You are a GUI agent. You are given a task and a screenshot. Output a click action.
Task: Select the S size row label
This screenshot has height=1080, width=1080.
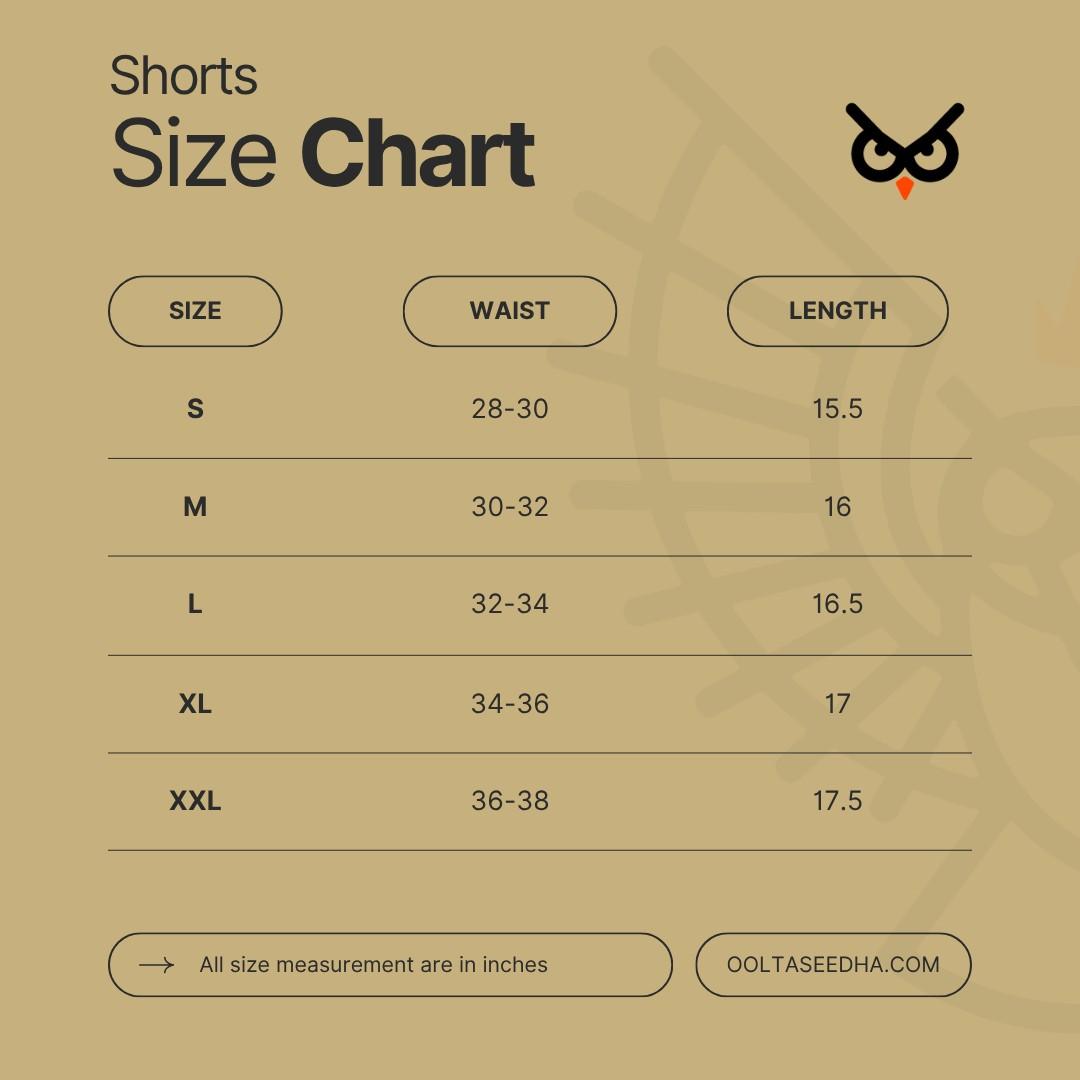[195, 408]
